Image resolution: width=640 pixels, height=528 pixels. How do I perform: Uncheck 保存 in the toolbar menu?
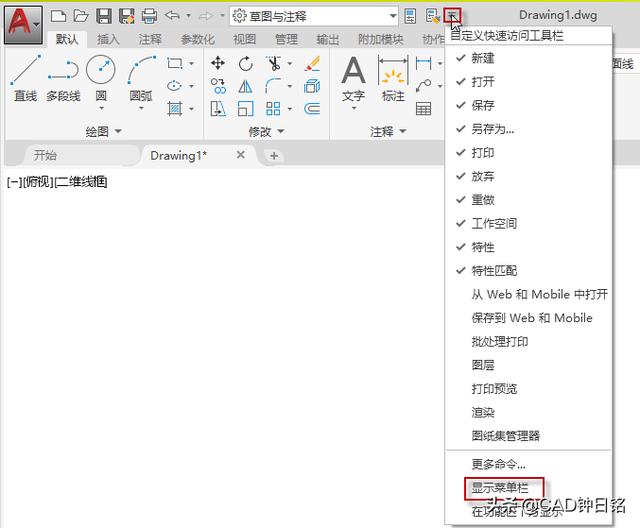(529, 106)
